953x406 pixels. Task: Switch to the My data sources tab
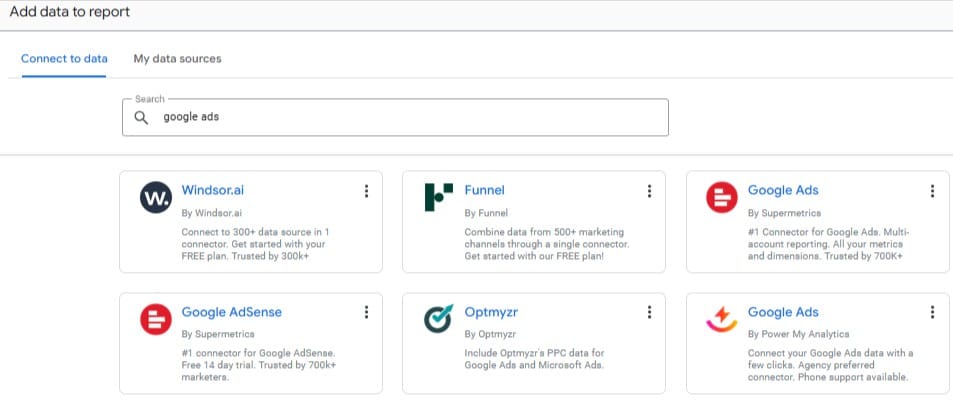[x=177, y=59]
